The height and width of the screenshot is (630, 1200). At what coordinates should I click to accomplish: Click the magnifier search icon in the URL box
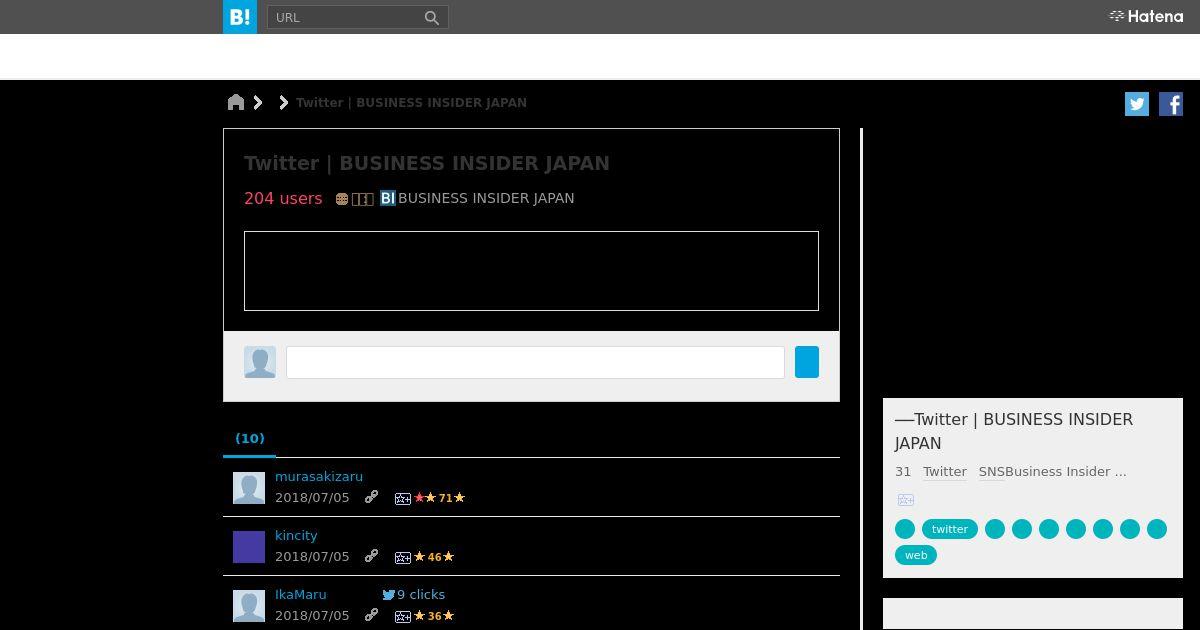click(x=432, y=17)
